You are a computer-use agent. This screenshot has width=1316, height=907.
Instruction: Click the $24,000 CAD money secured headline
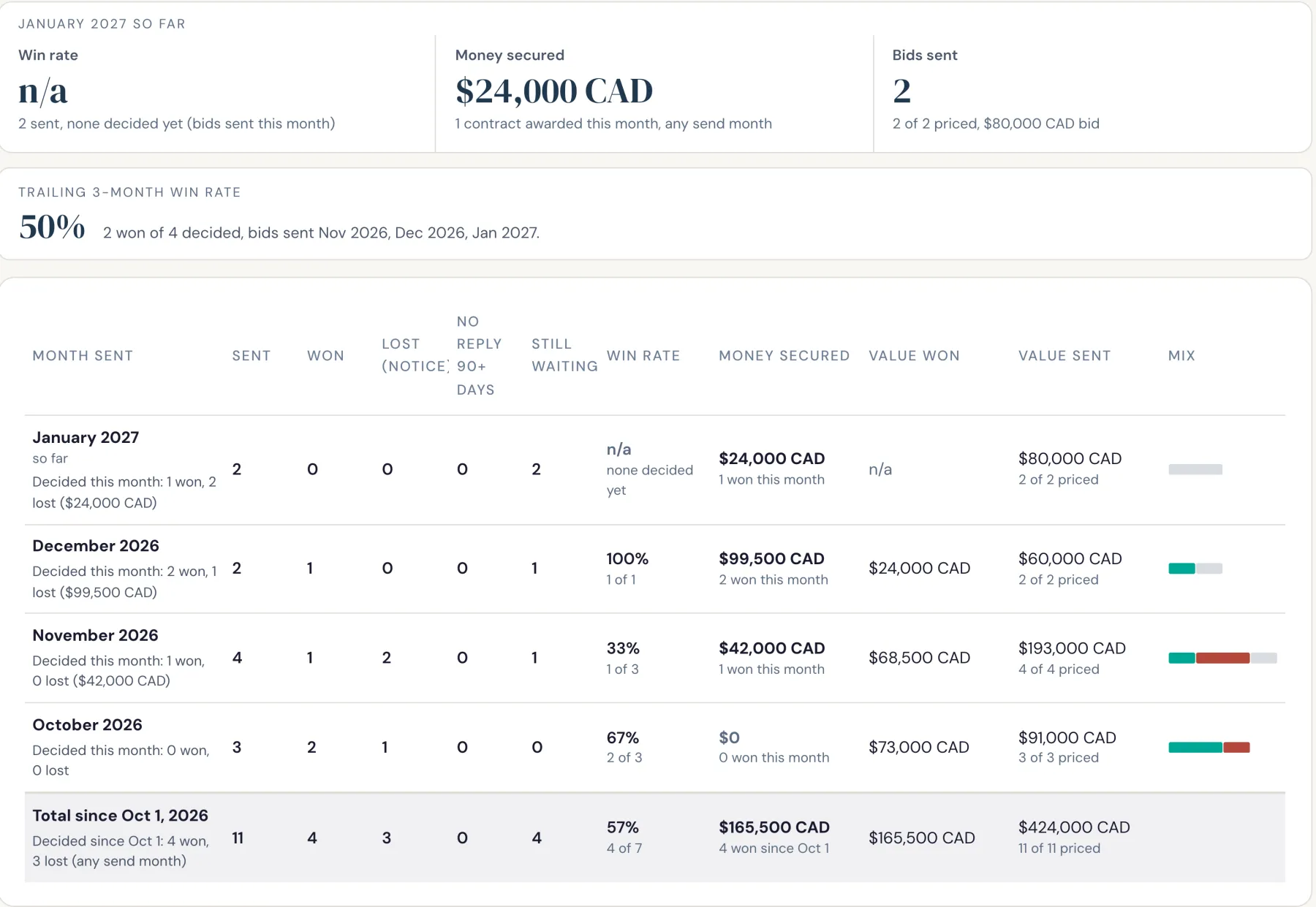(553, 91)
